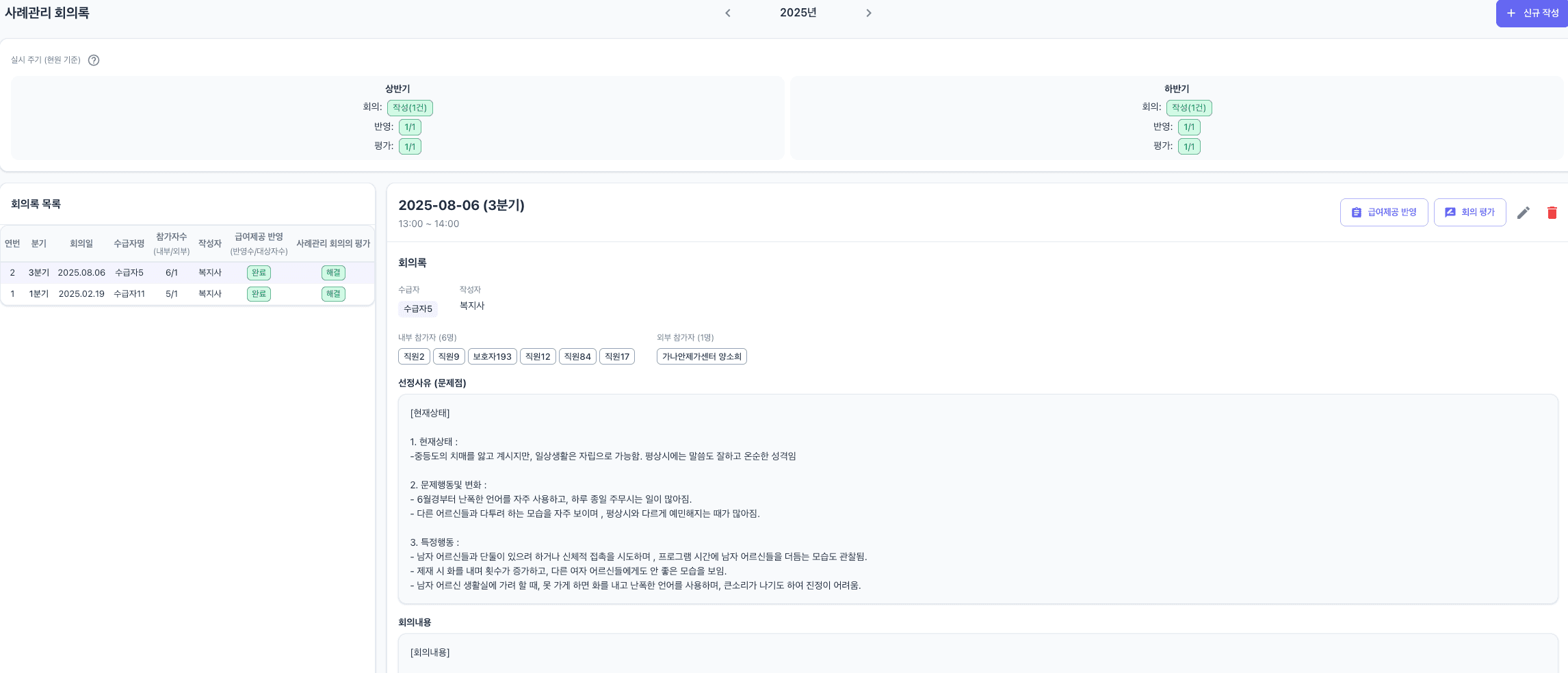The height and width of the screenshot is (673, 1568).
Task: Click the 하반기 작성(1건) badge
Action: point(1189,107)
